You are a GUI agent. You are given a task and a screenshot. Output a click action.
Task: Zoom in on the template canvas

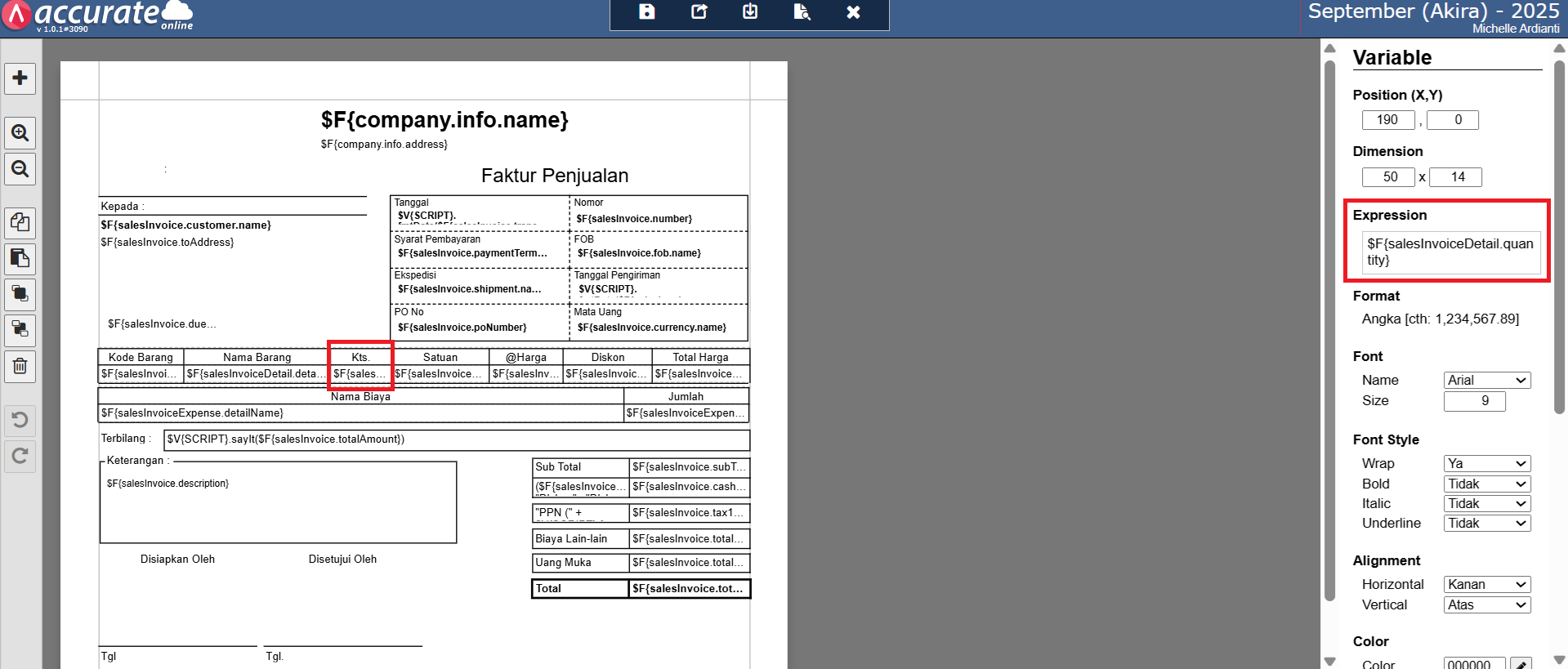tap(20, 132)
